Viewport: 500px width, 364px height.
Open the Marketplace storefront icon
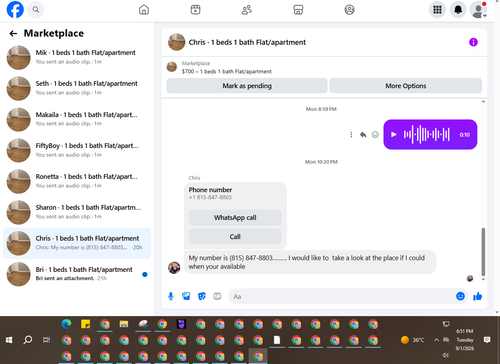298,10
